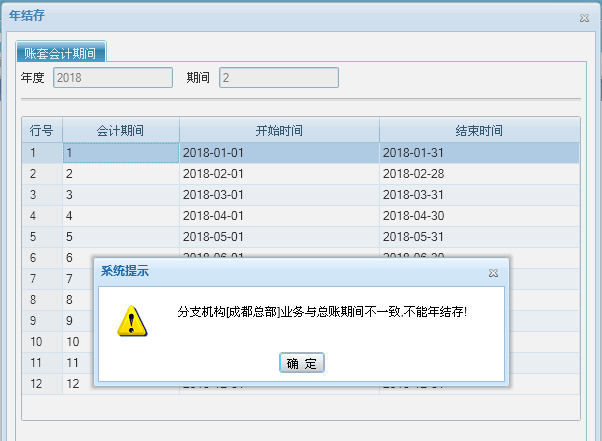This screenshot has width=602, height=441.
Task: Click the 期间 input field showing 2
Action: click(x=279, y=78)
